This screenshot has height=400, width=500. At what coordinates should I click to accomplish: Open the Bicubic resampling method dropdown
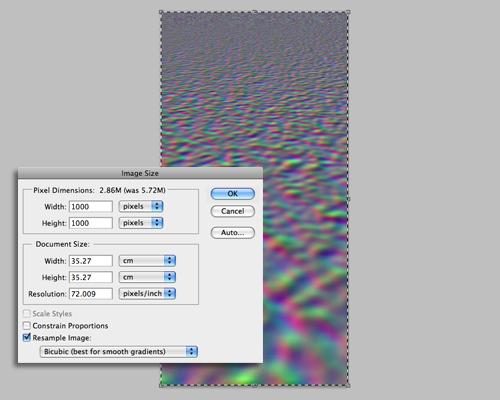point(119,352)
